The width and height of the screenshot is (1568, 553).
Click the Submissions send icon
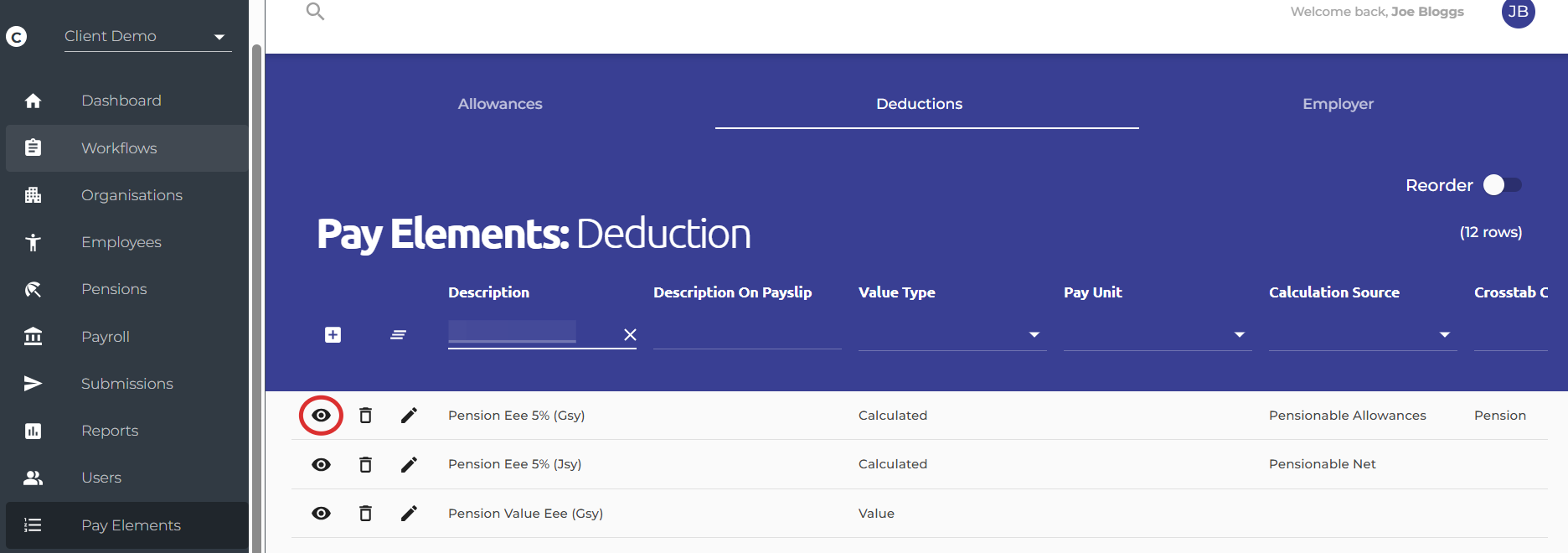33,384
